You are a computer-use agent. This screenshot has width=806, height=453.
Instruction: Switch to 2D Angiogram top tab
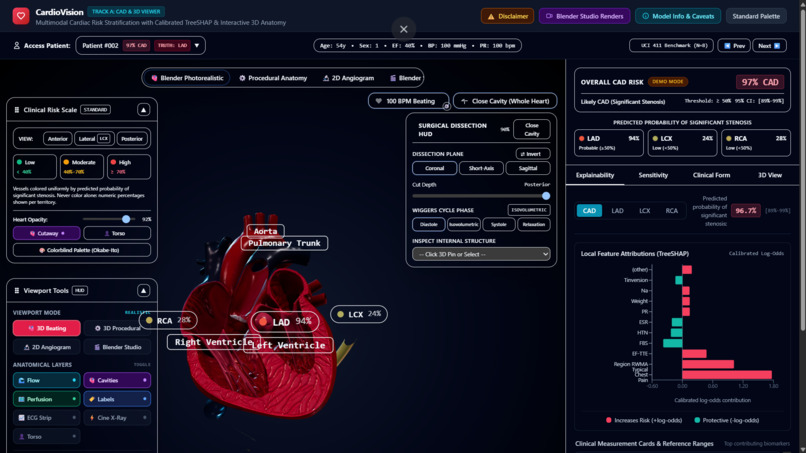(x=349, y=78)
